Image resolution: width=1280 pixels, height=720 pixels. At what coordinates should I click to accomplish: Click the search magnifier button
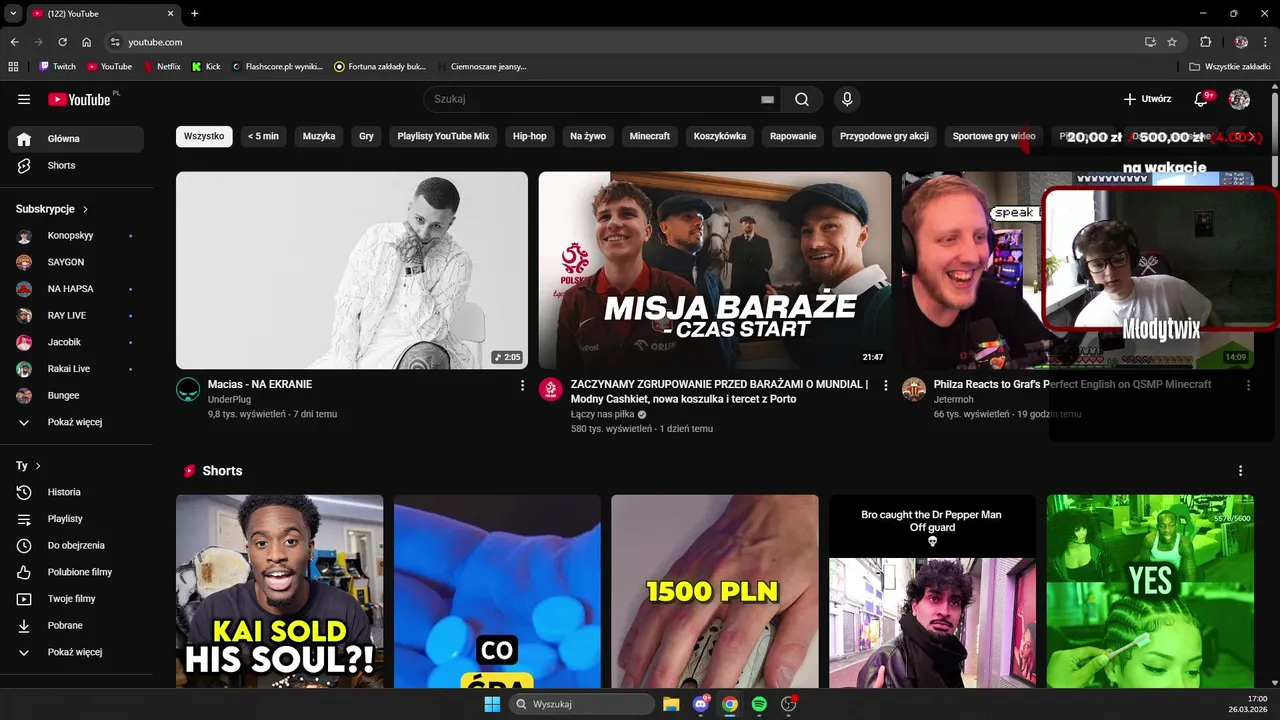pyautogui.click(x=802, y=99)
